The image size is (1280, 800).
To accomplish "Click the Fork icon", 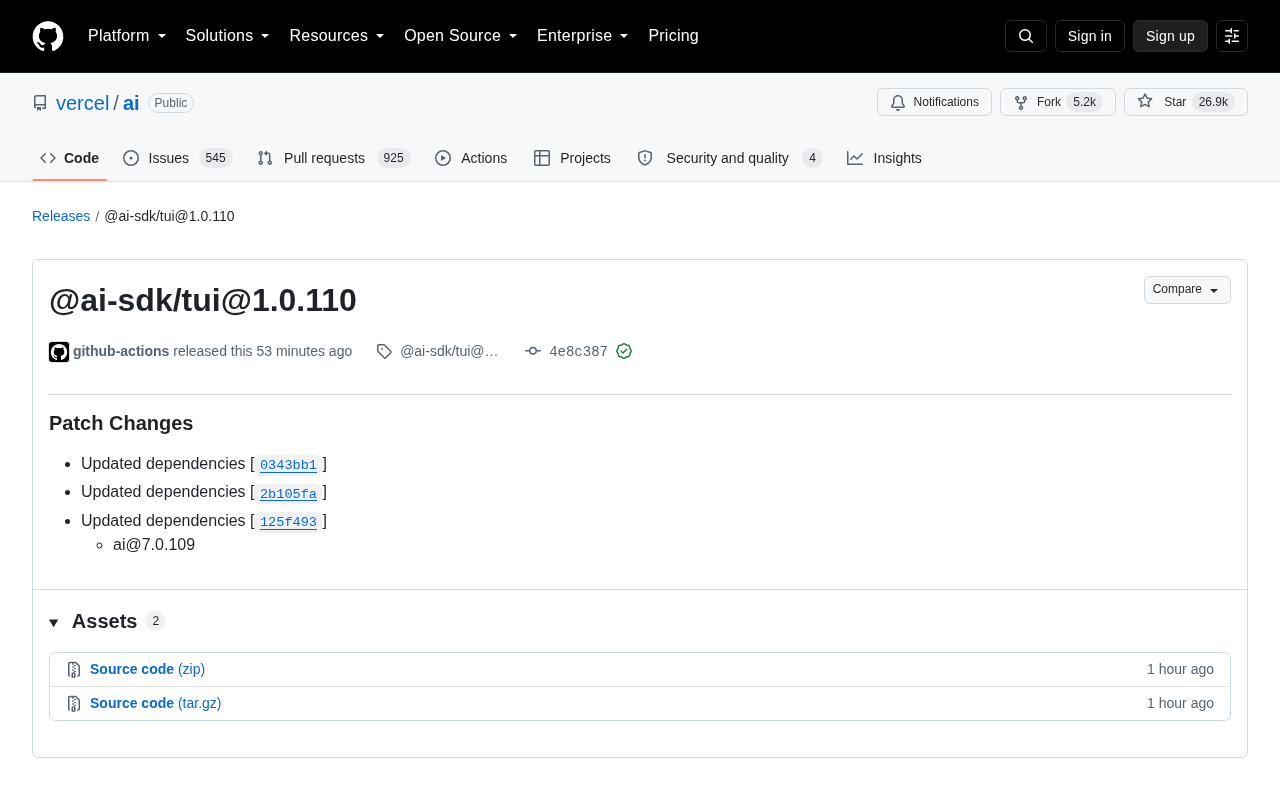I will tap(1021, 102).
